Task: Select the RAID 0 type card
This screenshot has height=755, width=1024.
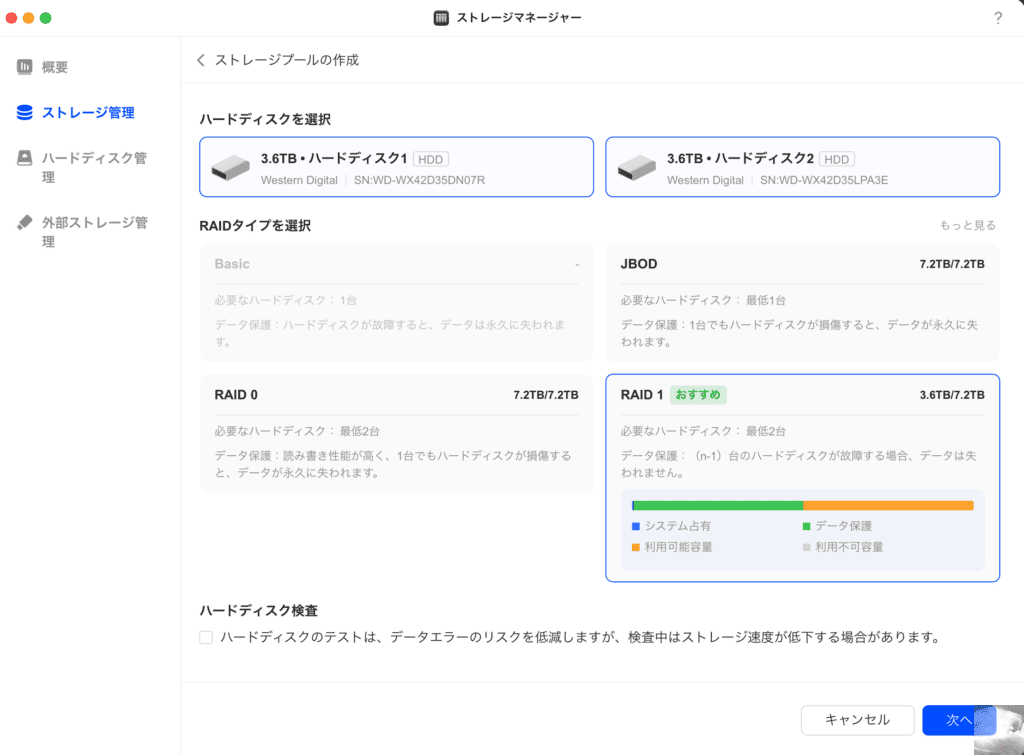Action: (396, 432)
